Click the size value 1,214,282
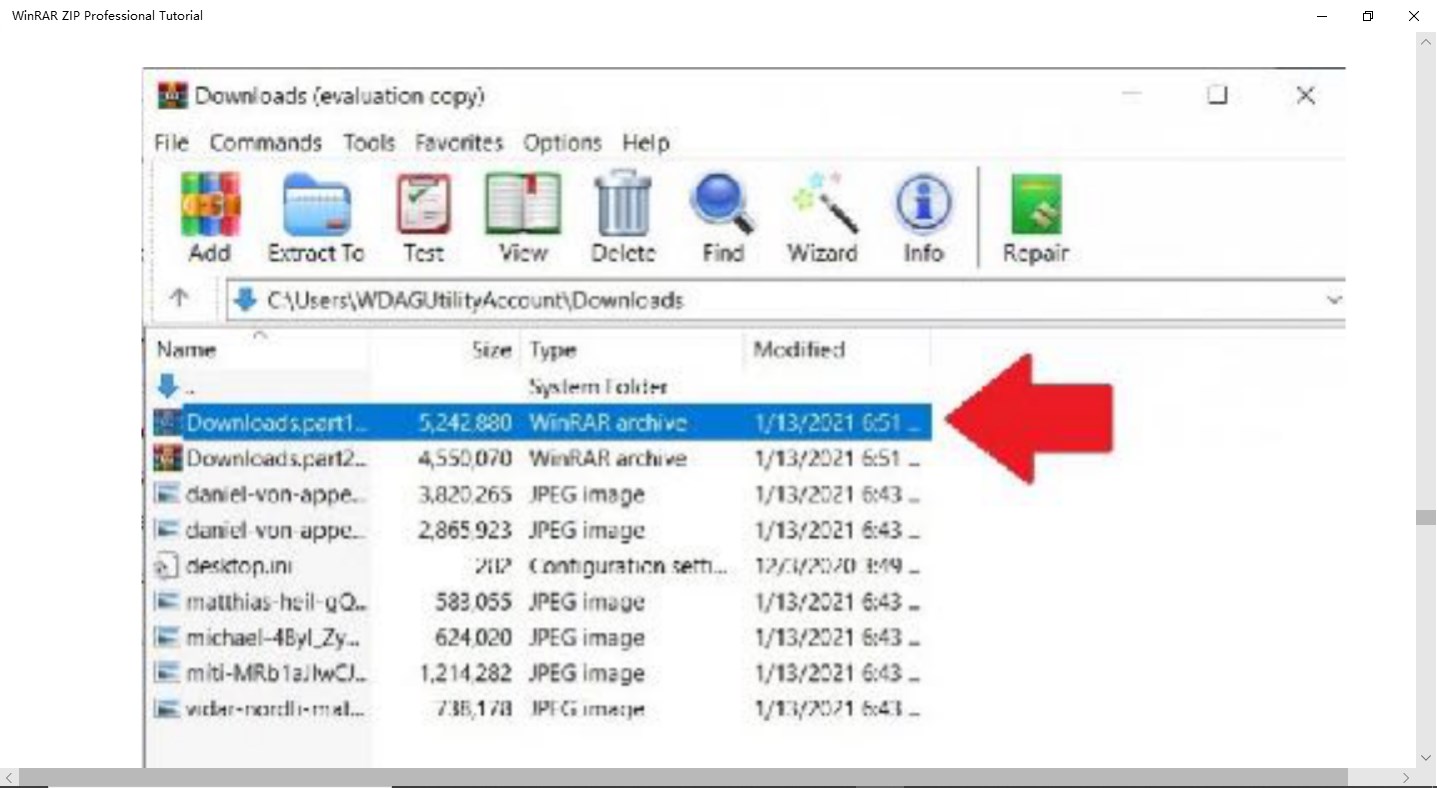The width and height of the screenshot is (1437, 788). pyautogui.click(x=466, y=673)
